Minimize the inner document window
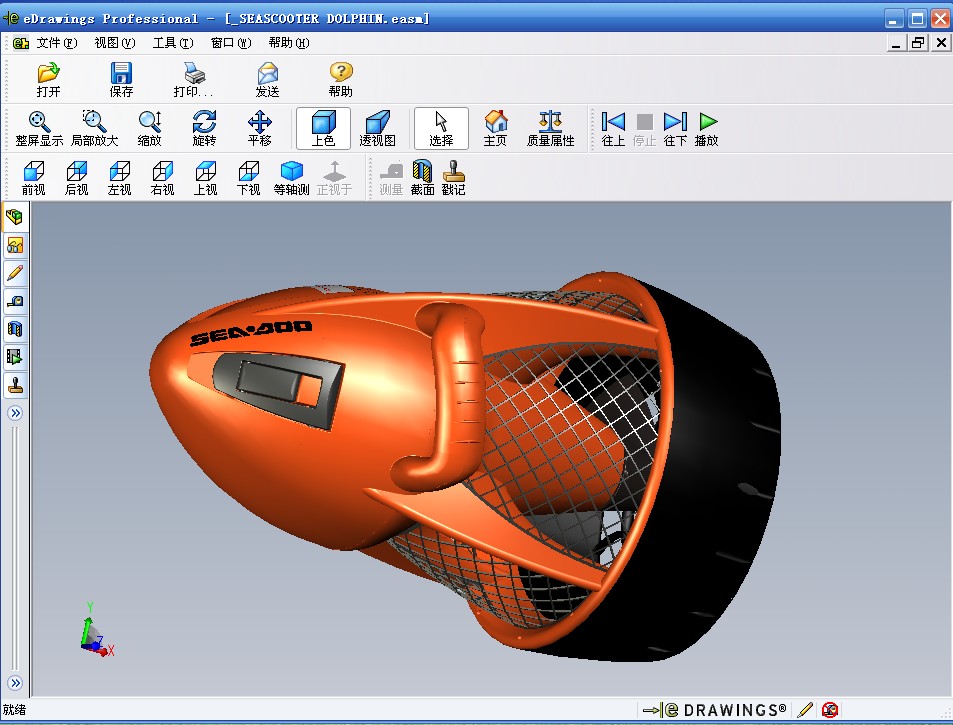 tap(896, 43)
